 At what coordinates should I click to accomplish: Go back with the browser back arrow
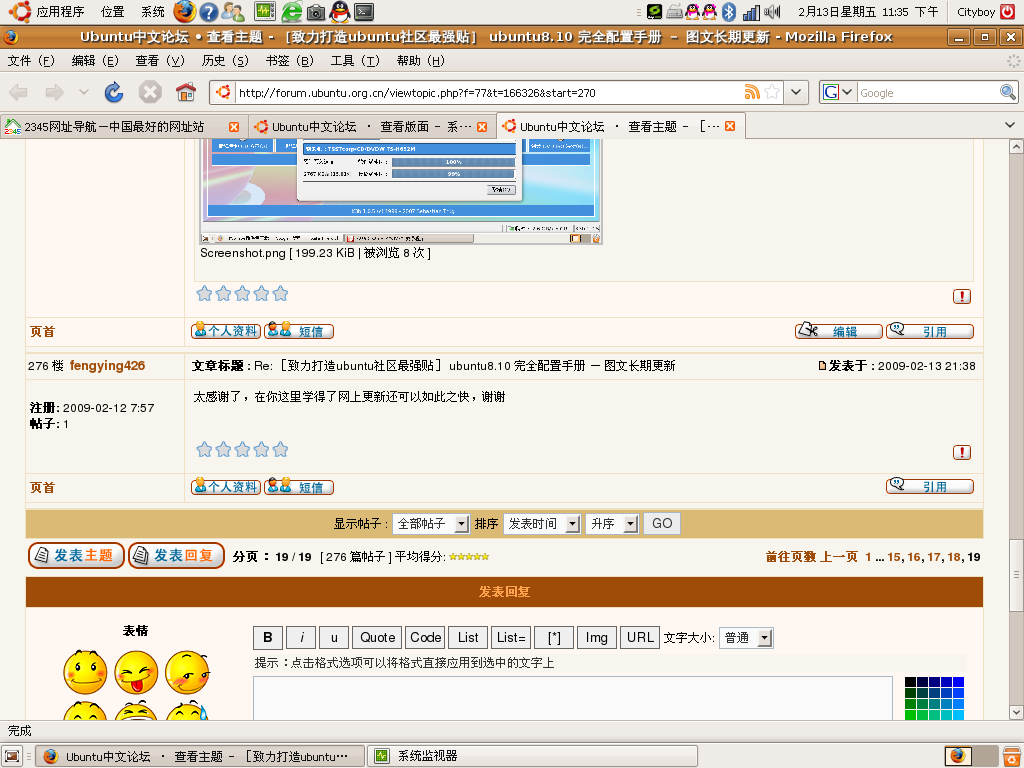(19, 92)
